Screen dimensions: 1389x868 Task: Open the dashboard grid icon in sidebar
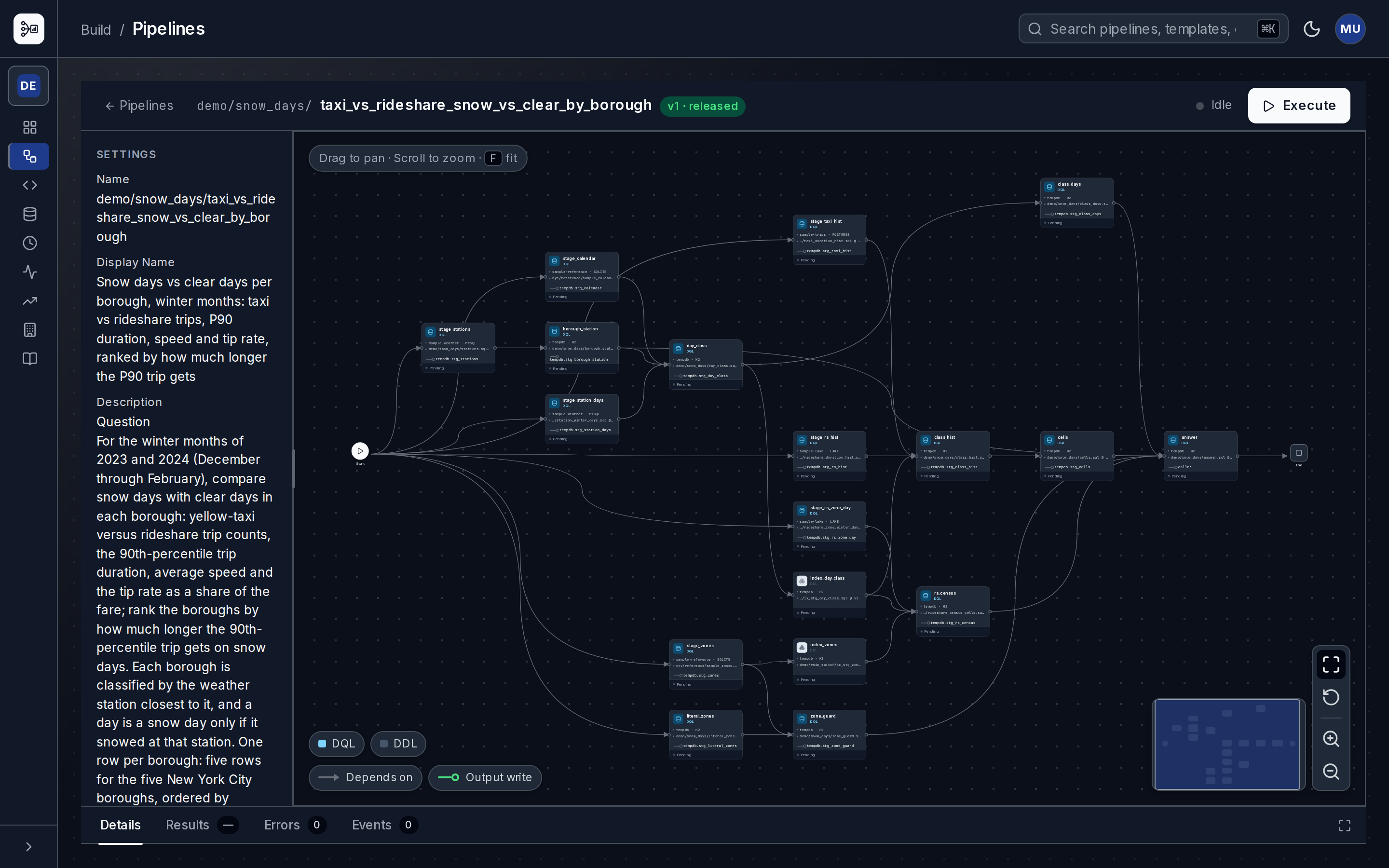click(30, 127)
